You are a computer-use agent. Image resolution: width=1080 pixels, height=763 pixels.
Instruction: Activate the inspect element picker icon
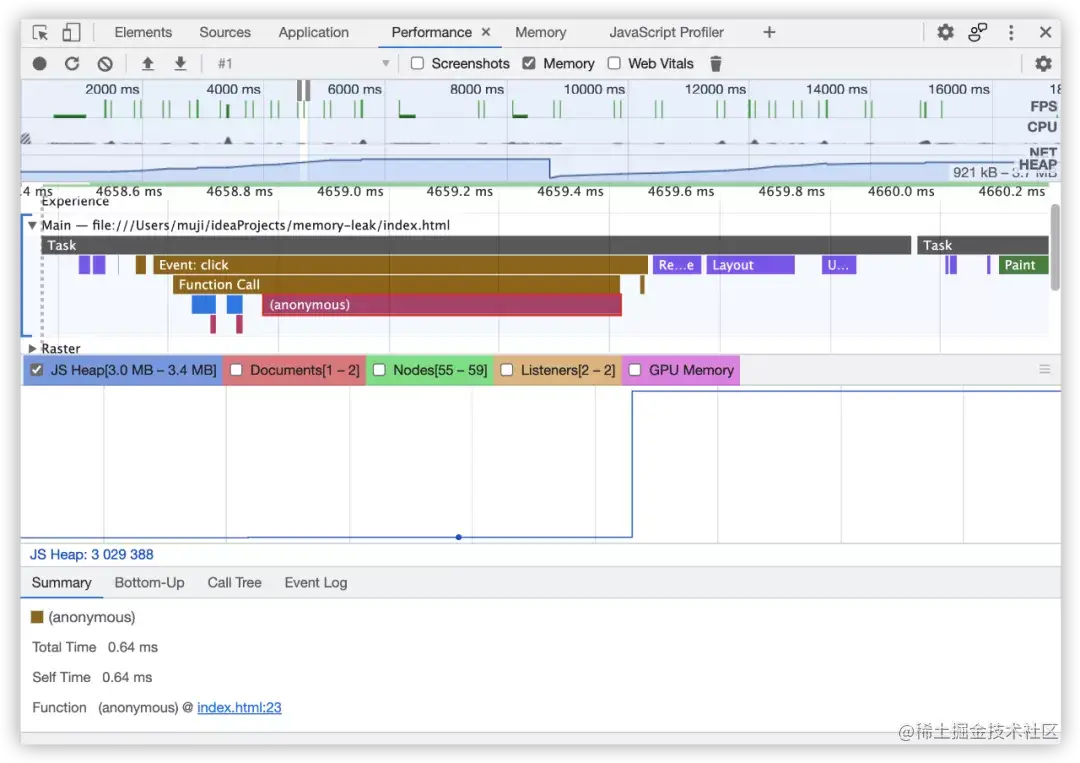[x=40, y=32]
